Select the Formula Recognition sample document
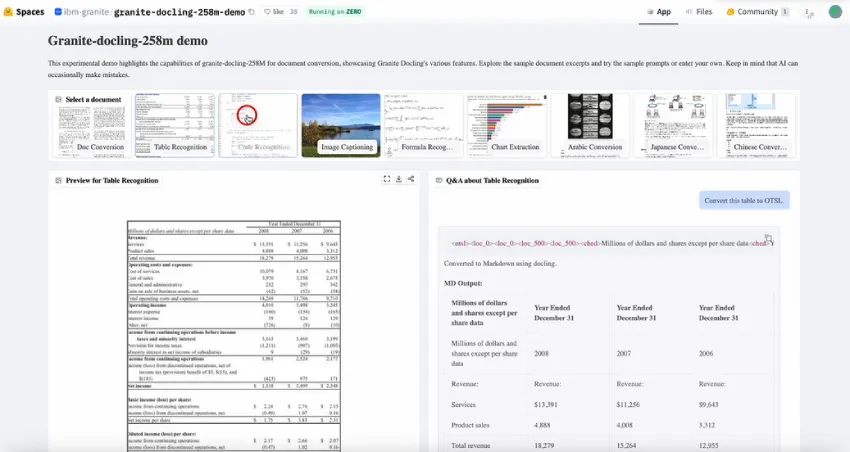Screen dimensions: 850x452 click(424, 126)
